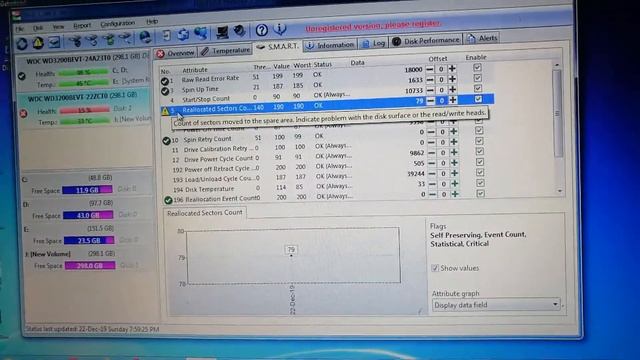Screen dimensions: 640x360
Task: Click minus offset button on data 505 row
Action: point(431,163)
